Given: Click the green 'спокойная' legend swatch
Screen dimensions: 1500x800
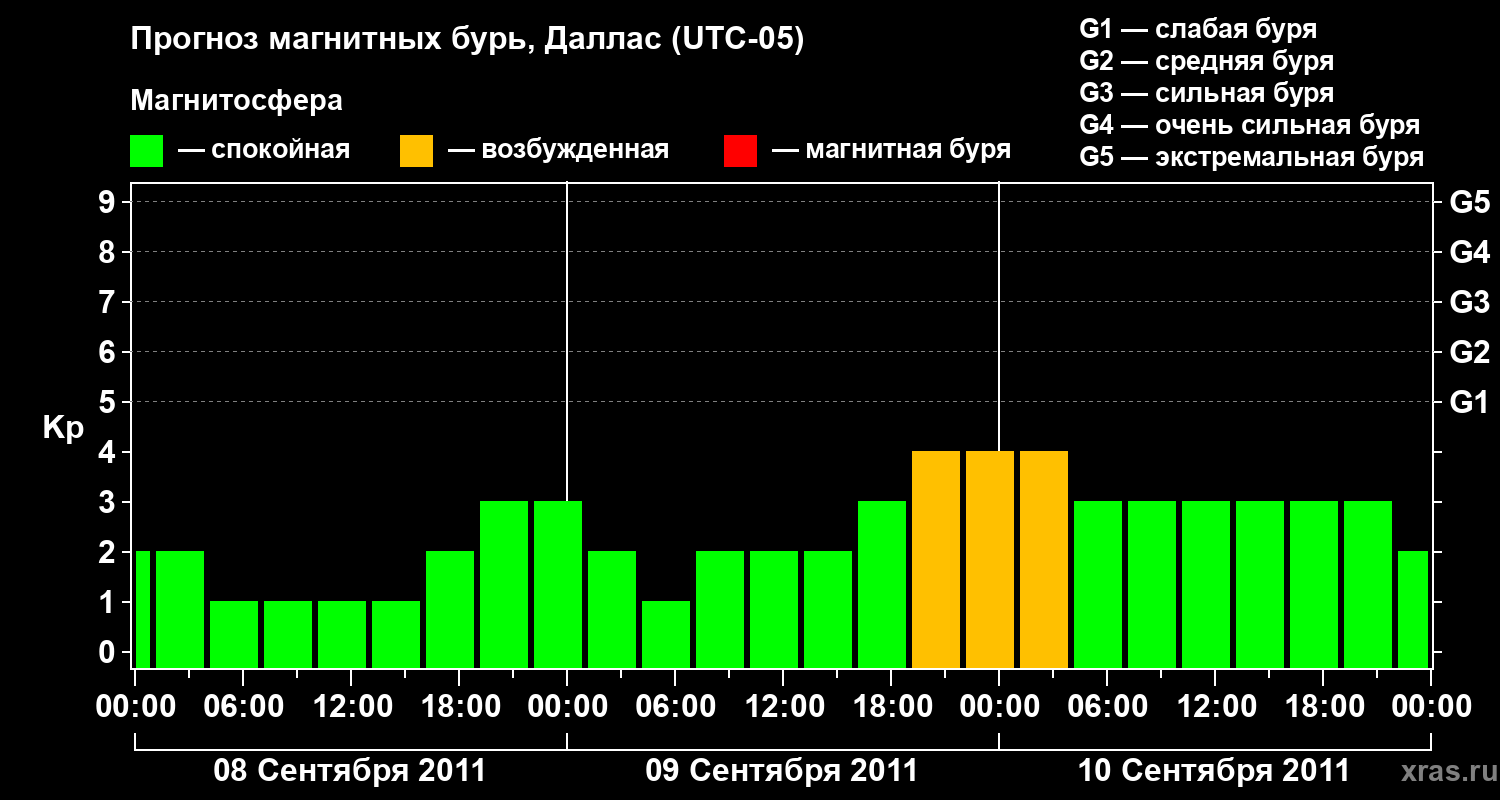Looking at the screenshot, I should [x=146, y=151].
